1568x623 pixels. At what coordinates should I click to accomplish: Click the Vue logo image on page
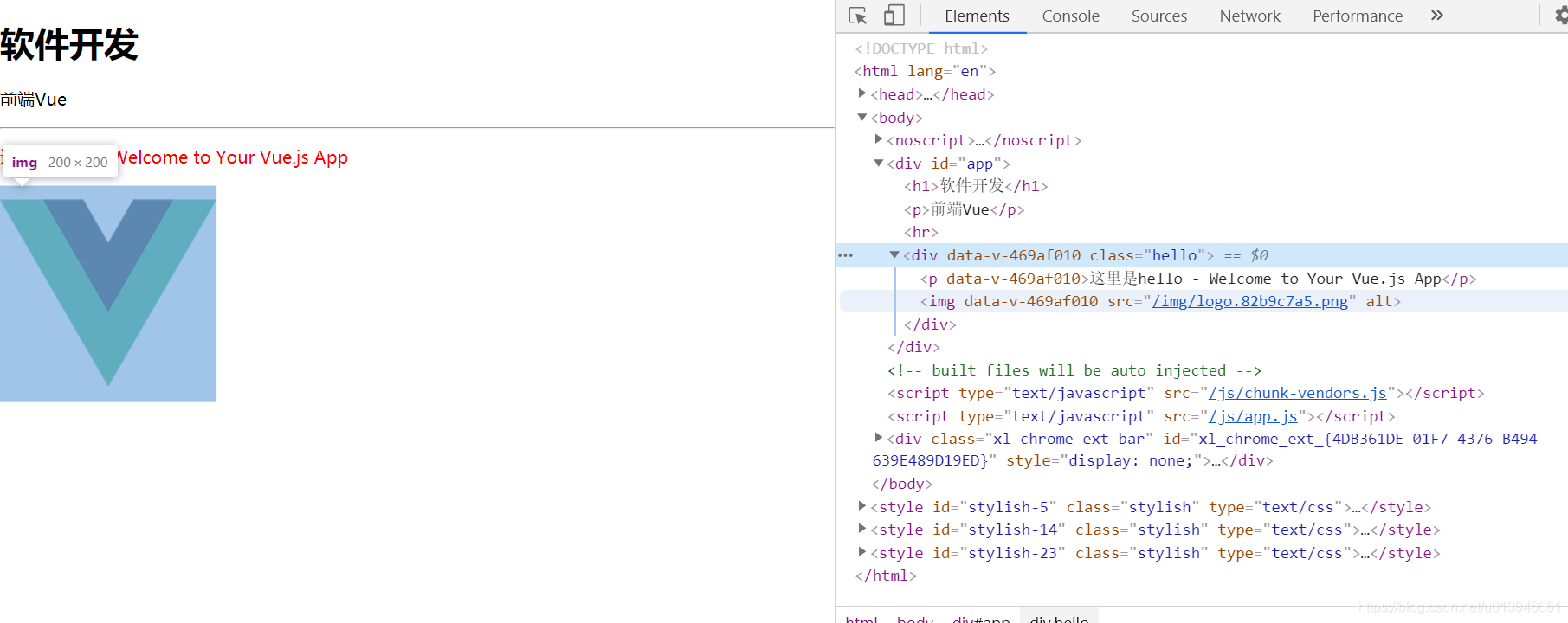point(108,293)
